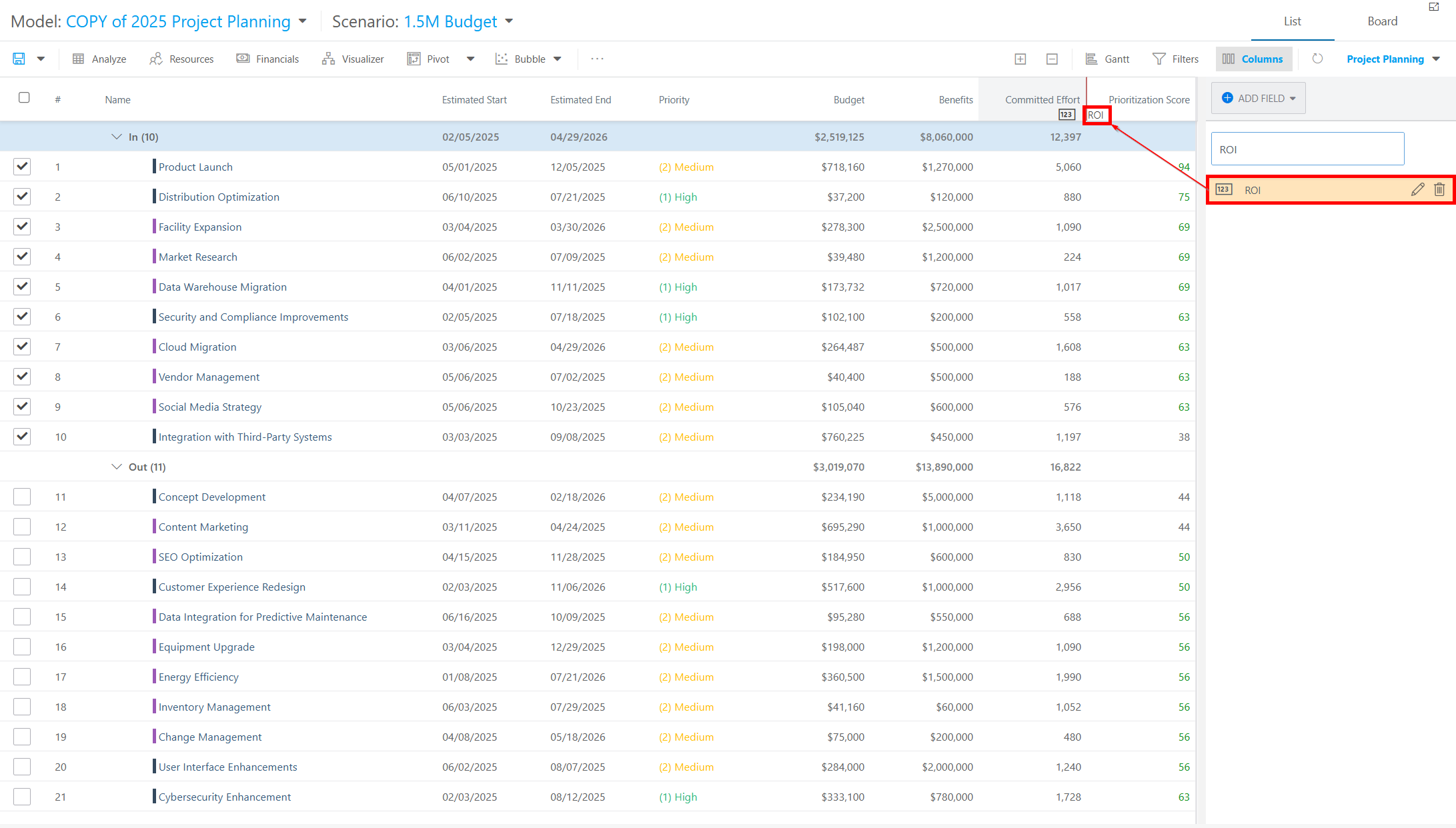The image size is (1456, 828).
Task: Click the Committed Effort column header
Action: (x=1042, y=99)
